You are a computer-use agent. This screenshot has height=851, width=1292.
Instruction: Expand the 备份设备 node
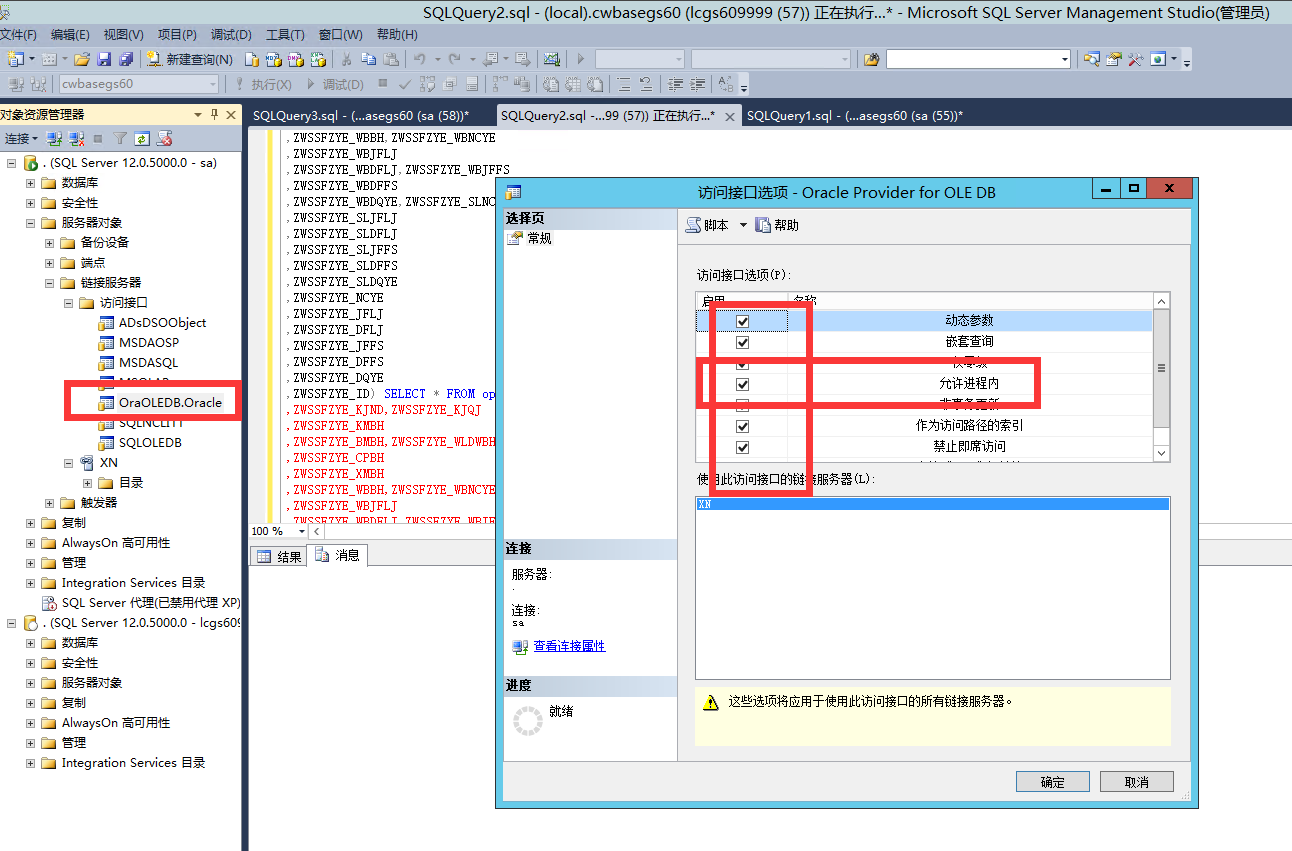coord(50,243)
